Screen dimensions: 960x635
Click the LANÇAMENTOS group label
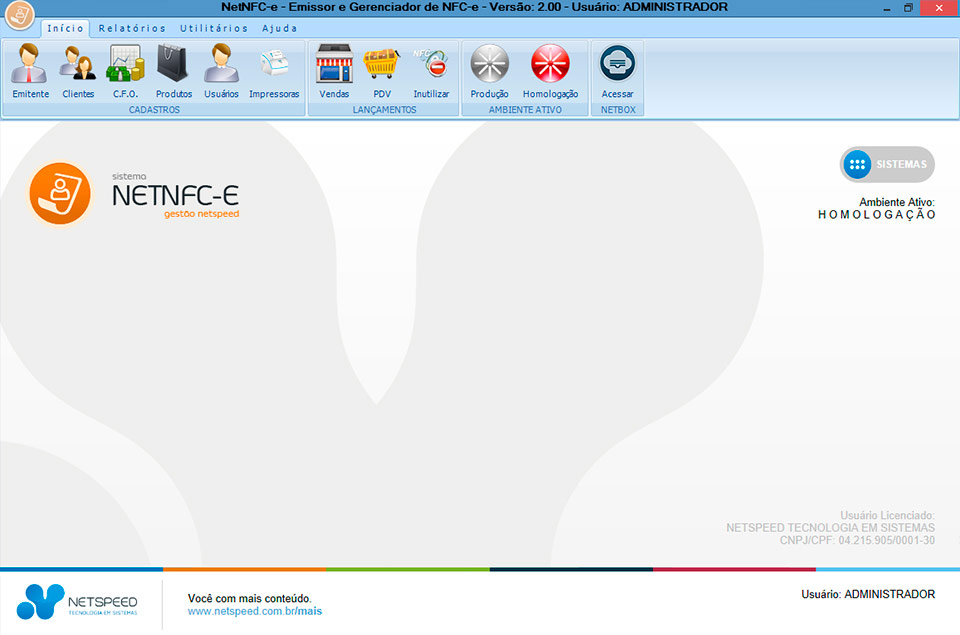[x=384, y=110]
